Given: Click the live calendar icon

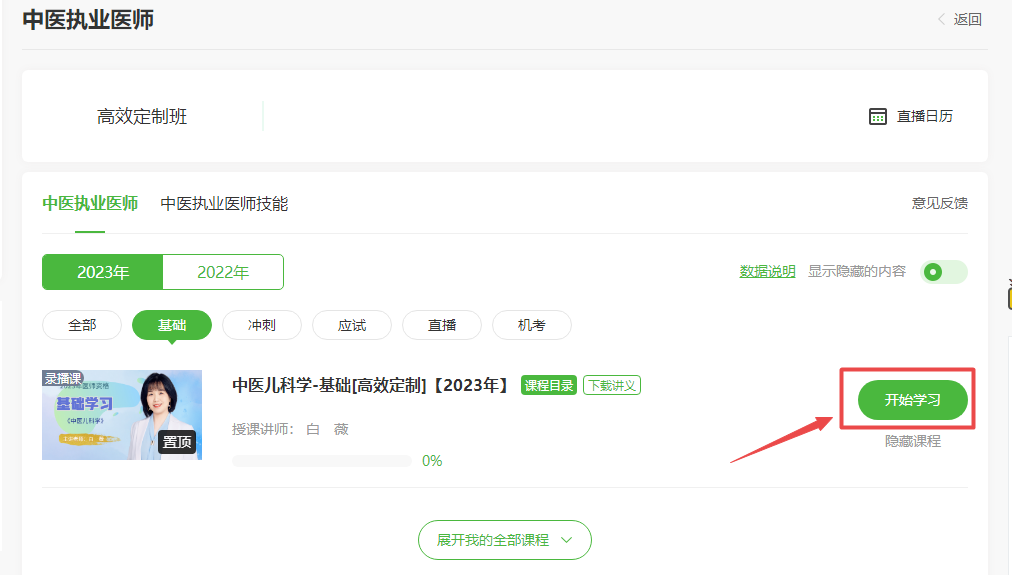Looking at the screenshot, I should [x=877, y=116].
